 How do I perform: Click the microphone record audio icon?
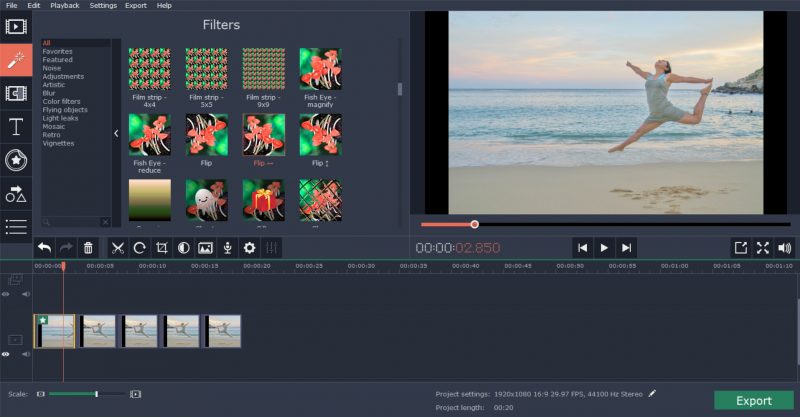tap(228, 248)
